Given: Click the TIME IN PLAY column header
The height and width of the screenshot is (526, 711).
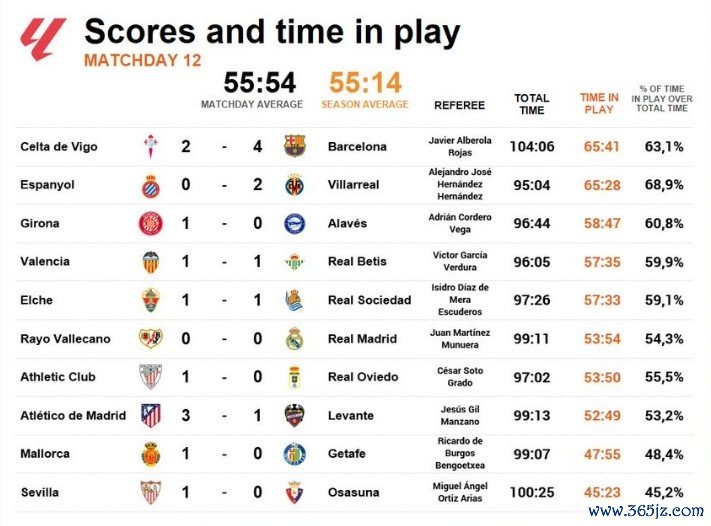Looking at the screenshot, I should tap(599, 103).
